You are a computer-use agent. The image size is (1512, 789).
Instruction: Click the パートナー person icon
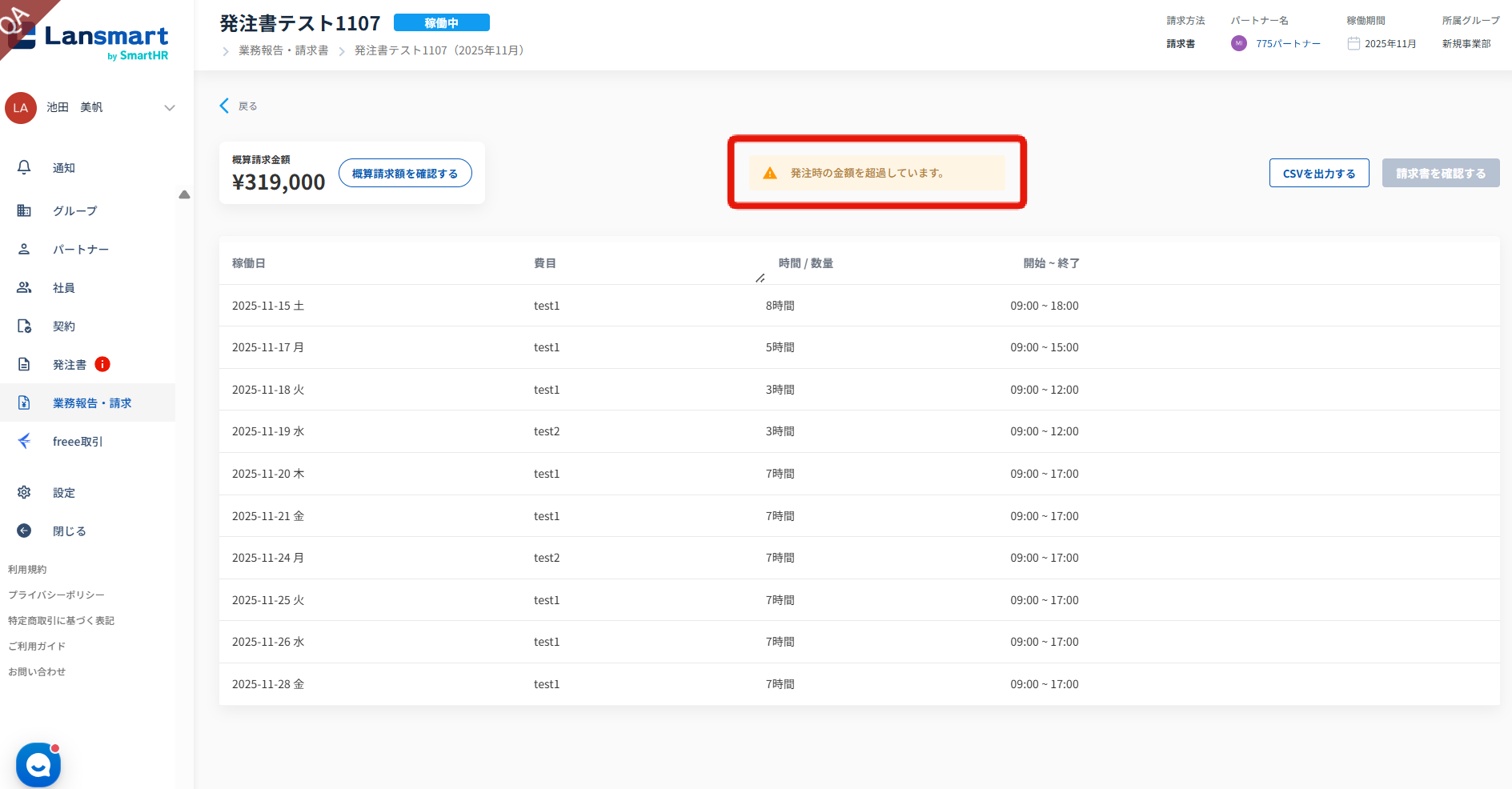(24, 249)
